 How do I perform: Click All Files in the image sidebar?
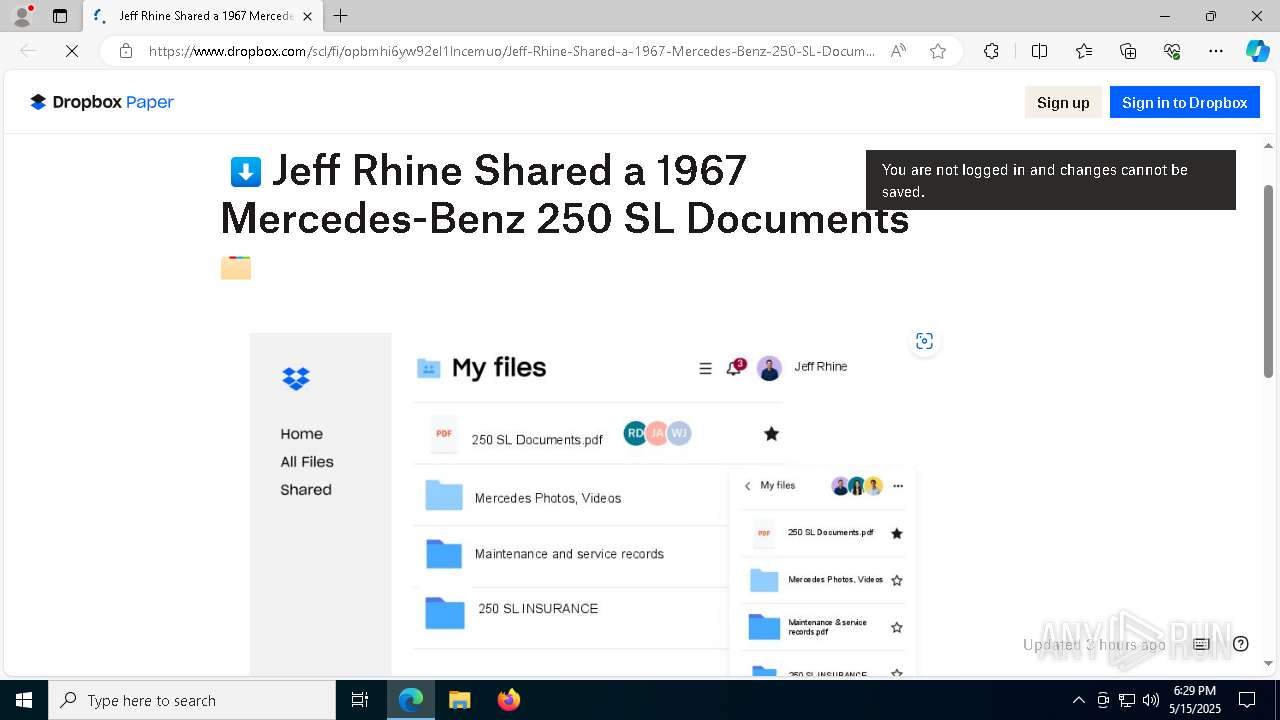(x=307, y=462)
